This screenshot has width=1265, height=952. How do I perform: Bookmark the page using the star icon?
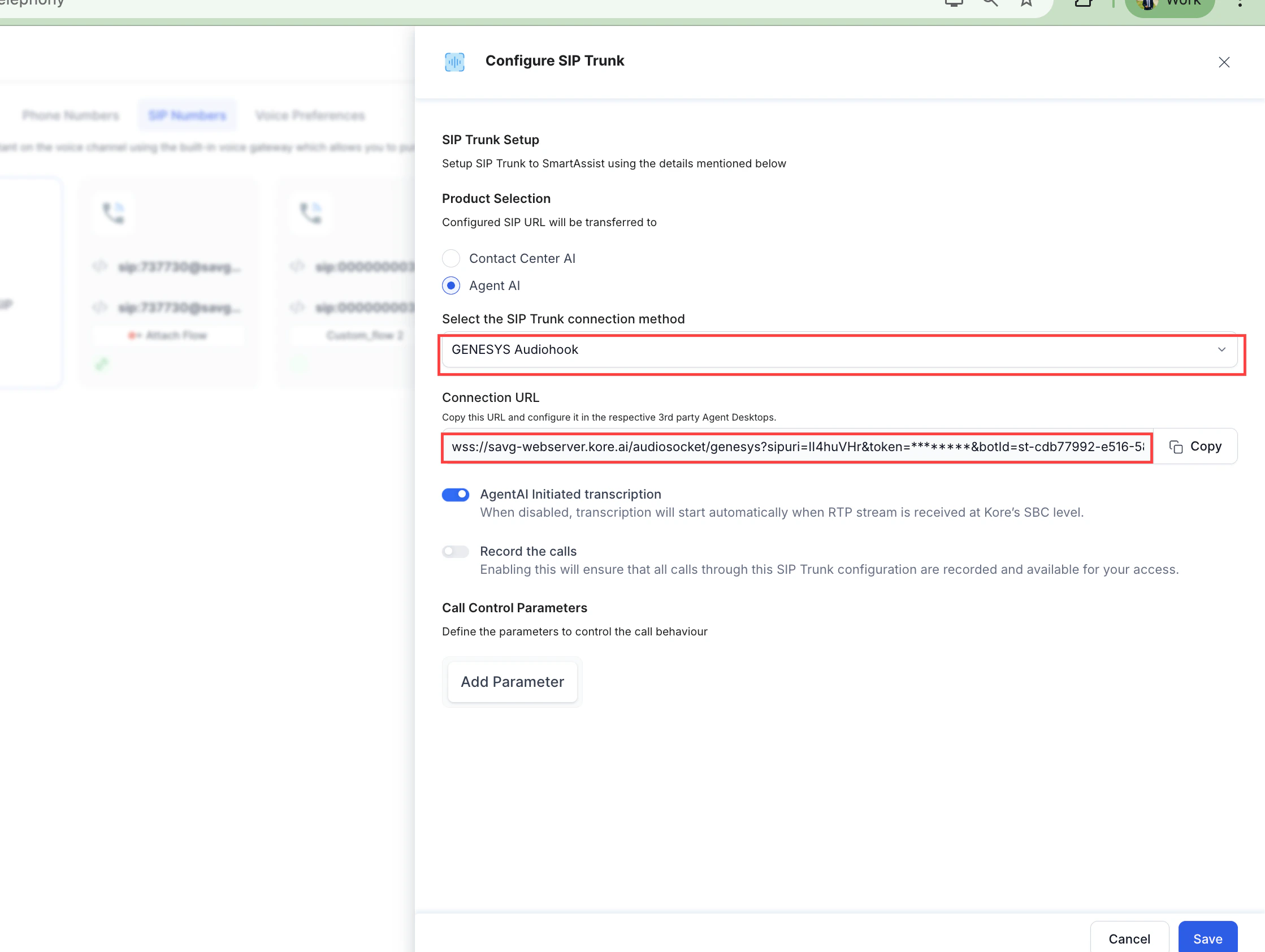[1026, 3]
